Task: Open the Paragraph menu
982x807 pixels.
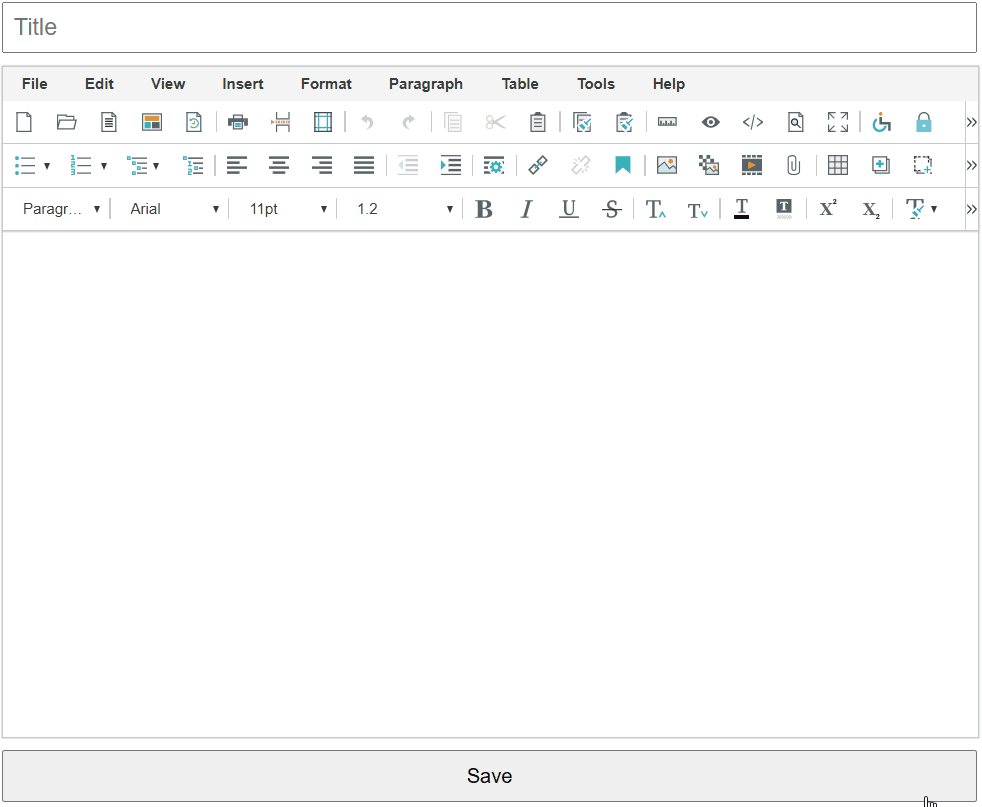Action: tap(425, 84)
